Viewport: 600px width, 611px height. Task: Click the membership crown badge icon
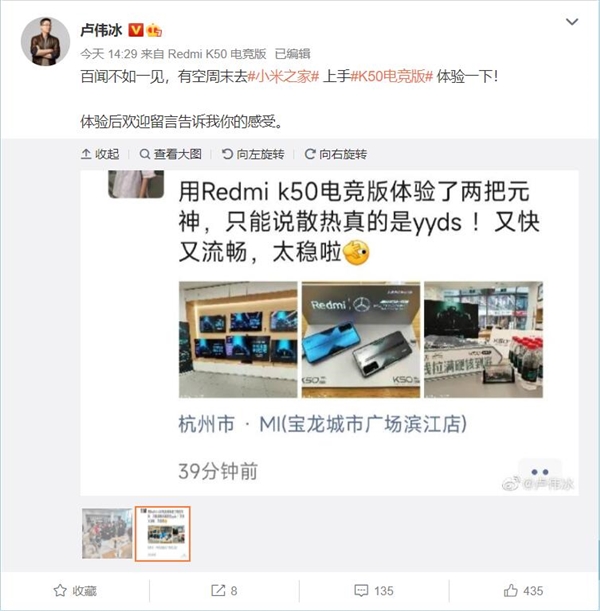point(154,30)
